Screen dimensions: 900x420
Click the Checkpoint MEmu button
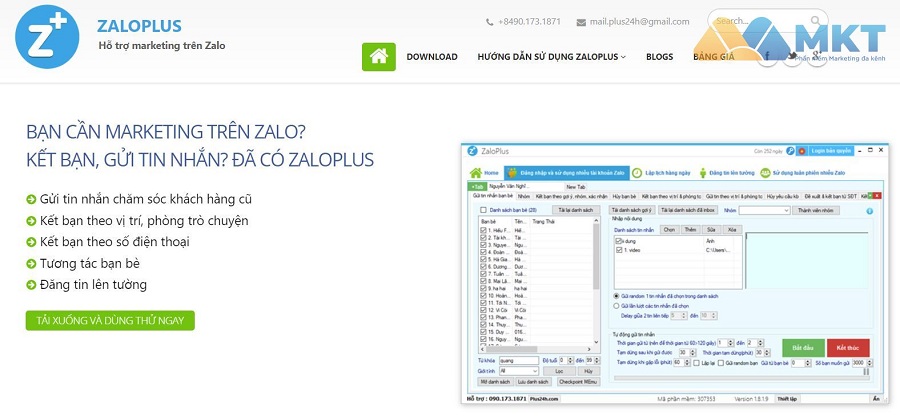click(x=578, y=382)
